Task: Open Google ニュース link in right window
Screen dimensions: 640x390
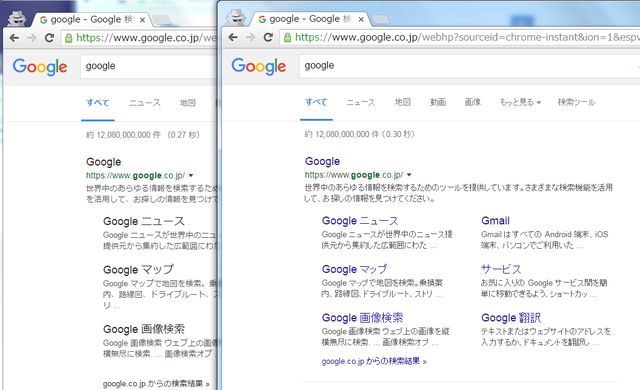Action: tap(360, 221)
